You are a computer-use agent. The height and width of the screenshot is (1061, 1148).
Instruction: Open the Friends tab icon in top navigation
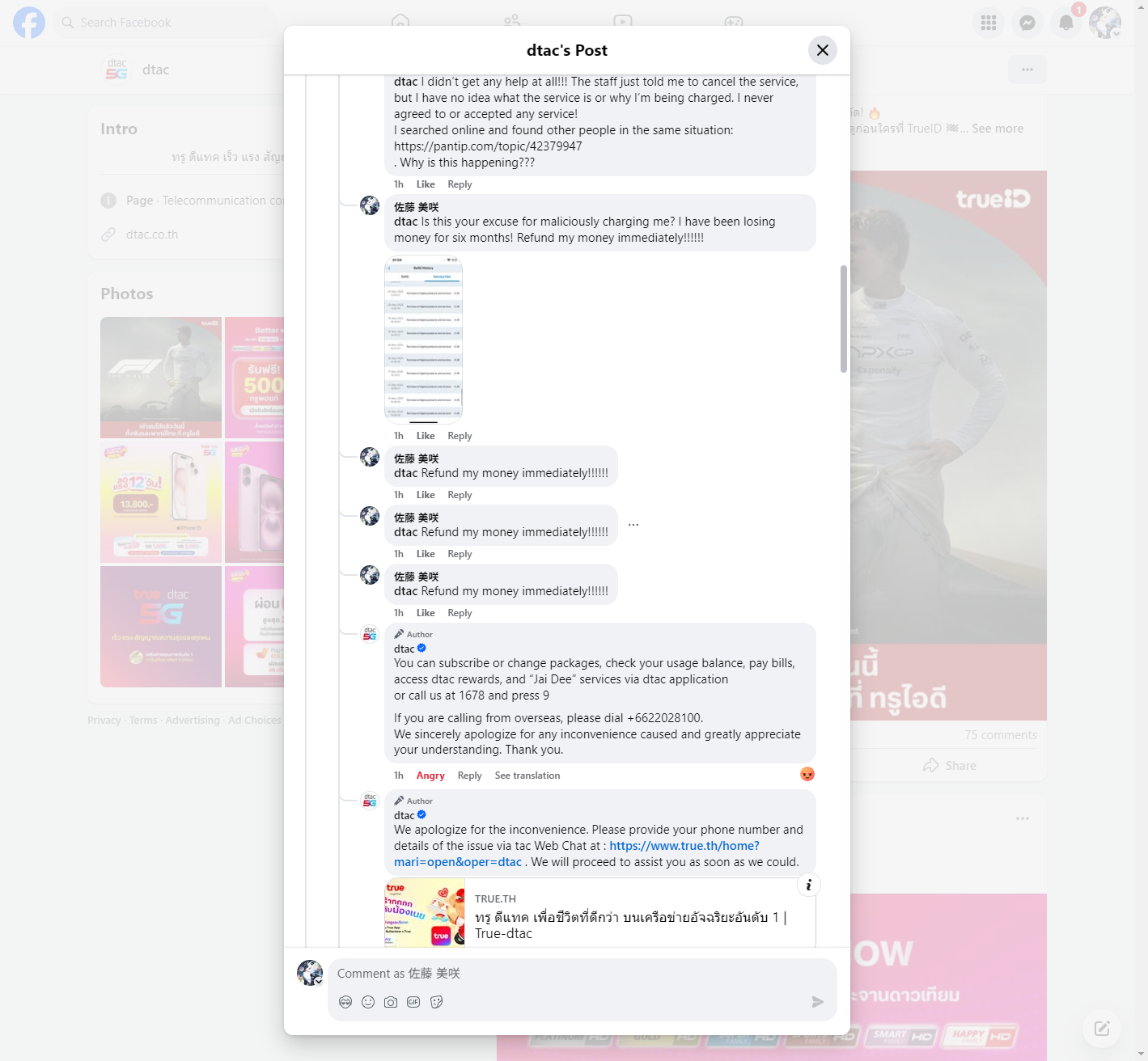512,21
